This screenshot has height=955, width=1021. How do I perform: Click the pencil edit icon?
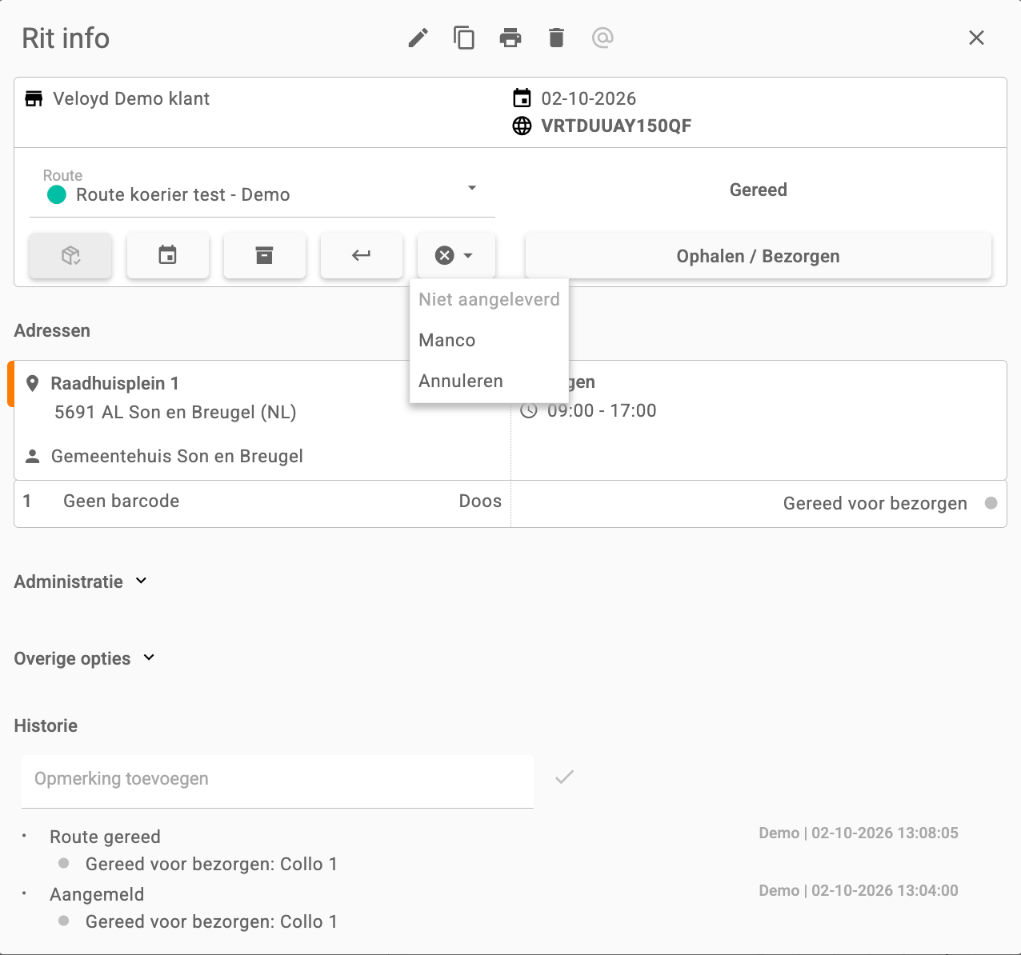click(x=418, y=38)
